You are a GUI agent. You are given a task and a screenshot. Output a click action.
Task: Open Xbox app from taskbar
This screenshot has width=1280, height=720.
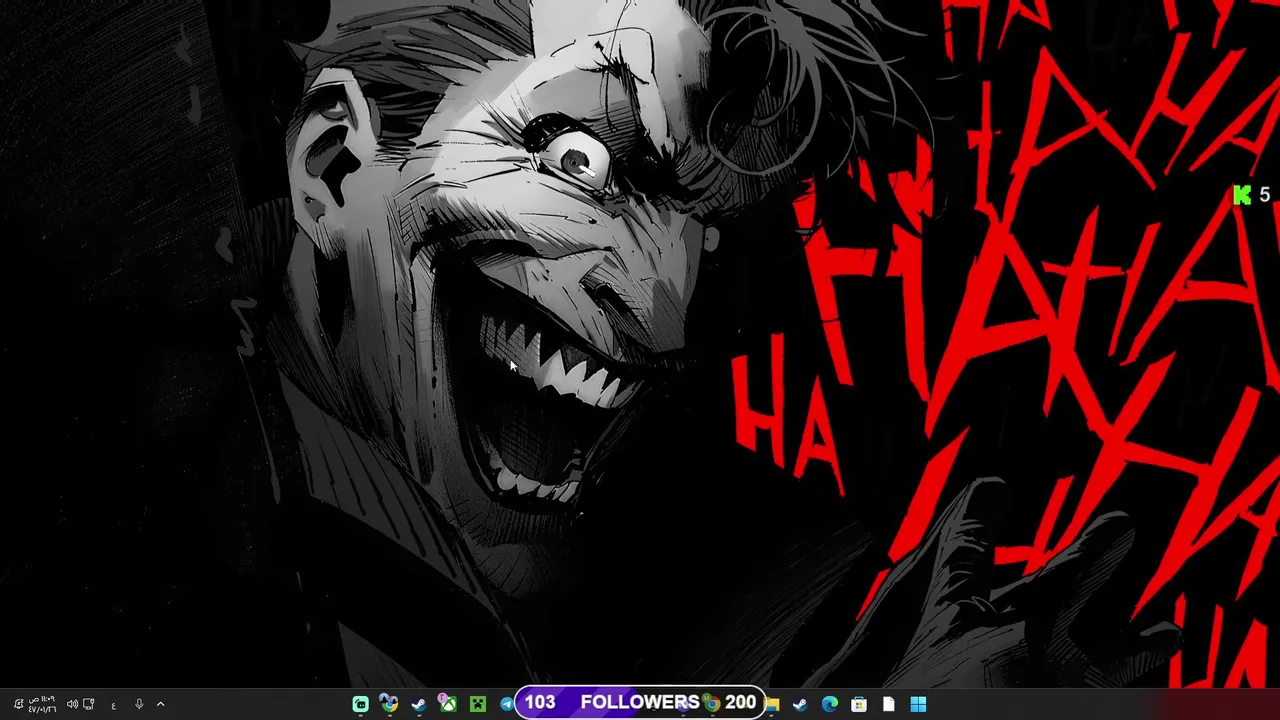click(x=448, y=704)
